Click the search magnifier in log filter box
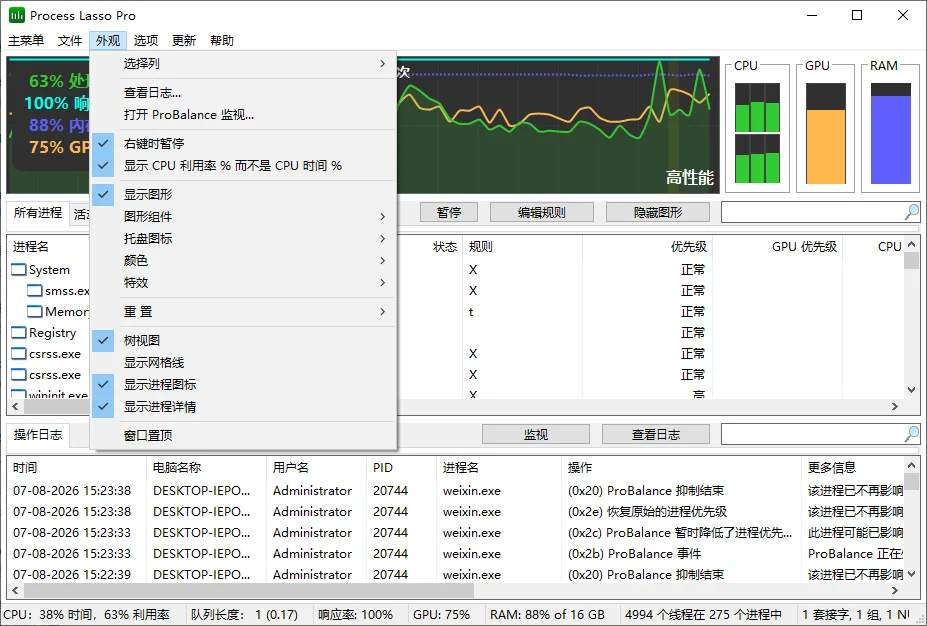This screenshot has height=626, width=927. 912,434
